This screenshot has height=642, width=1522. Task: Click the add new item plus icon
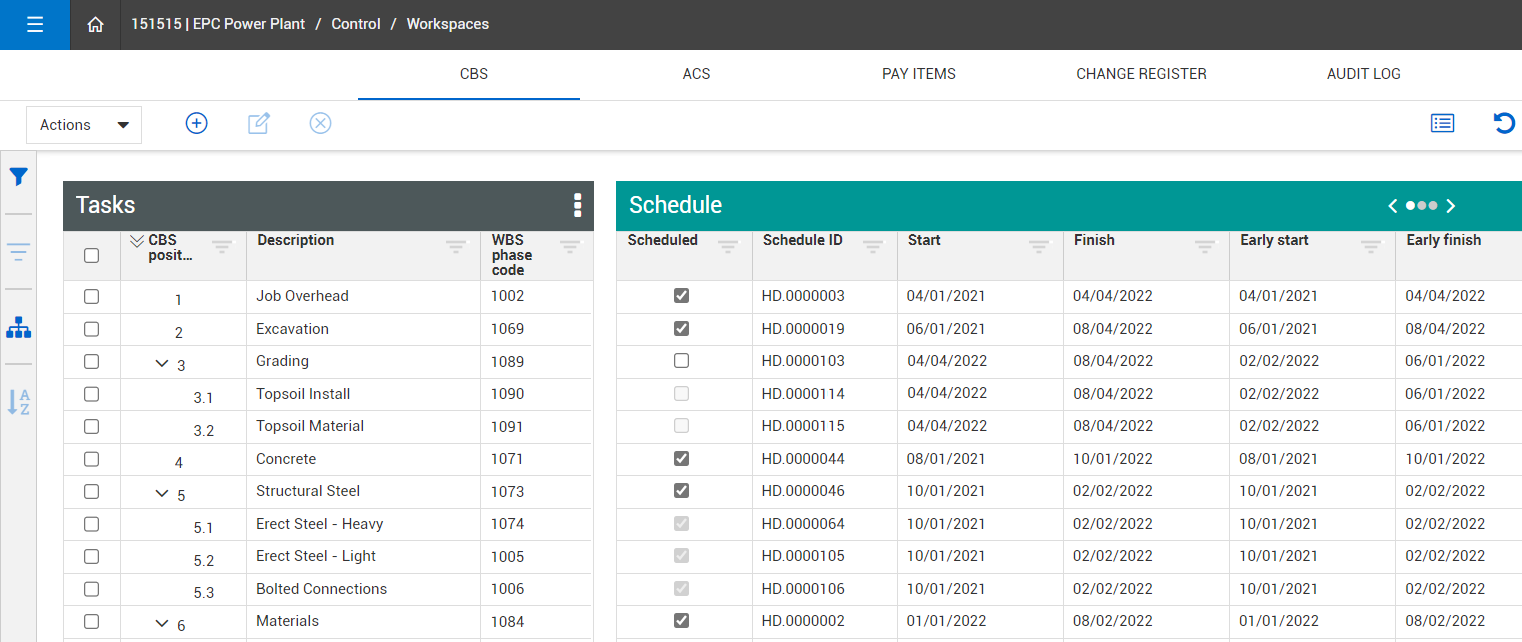197,124
